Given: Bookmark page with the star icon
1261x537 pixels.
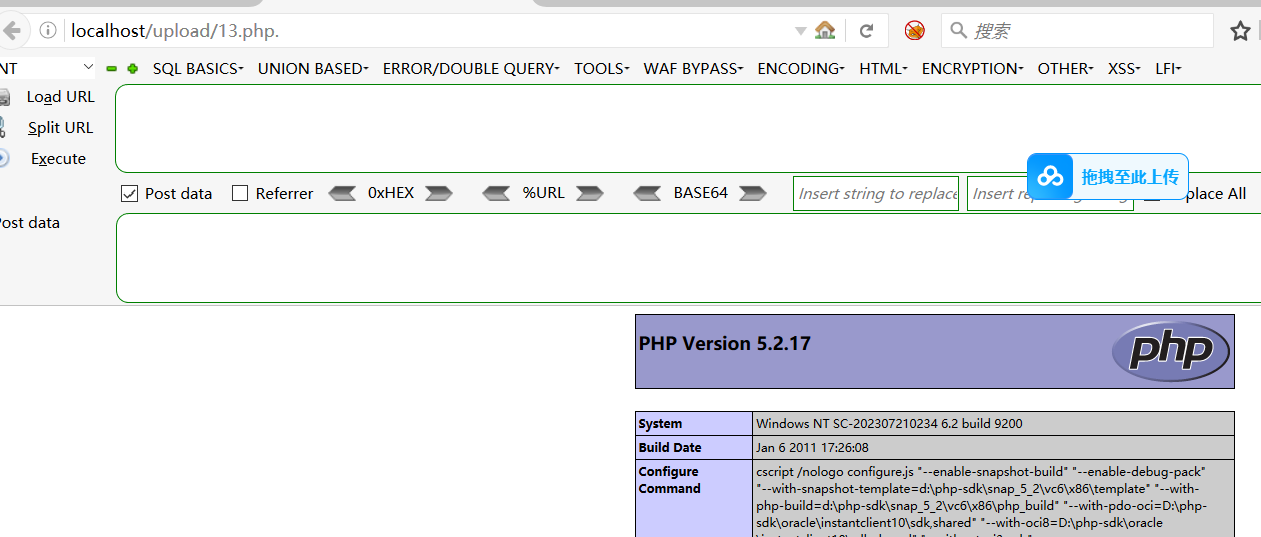Looking at the screenshot, I should [1240, 31].
